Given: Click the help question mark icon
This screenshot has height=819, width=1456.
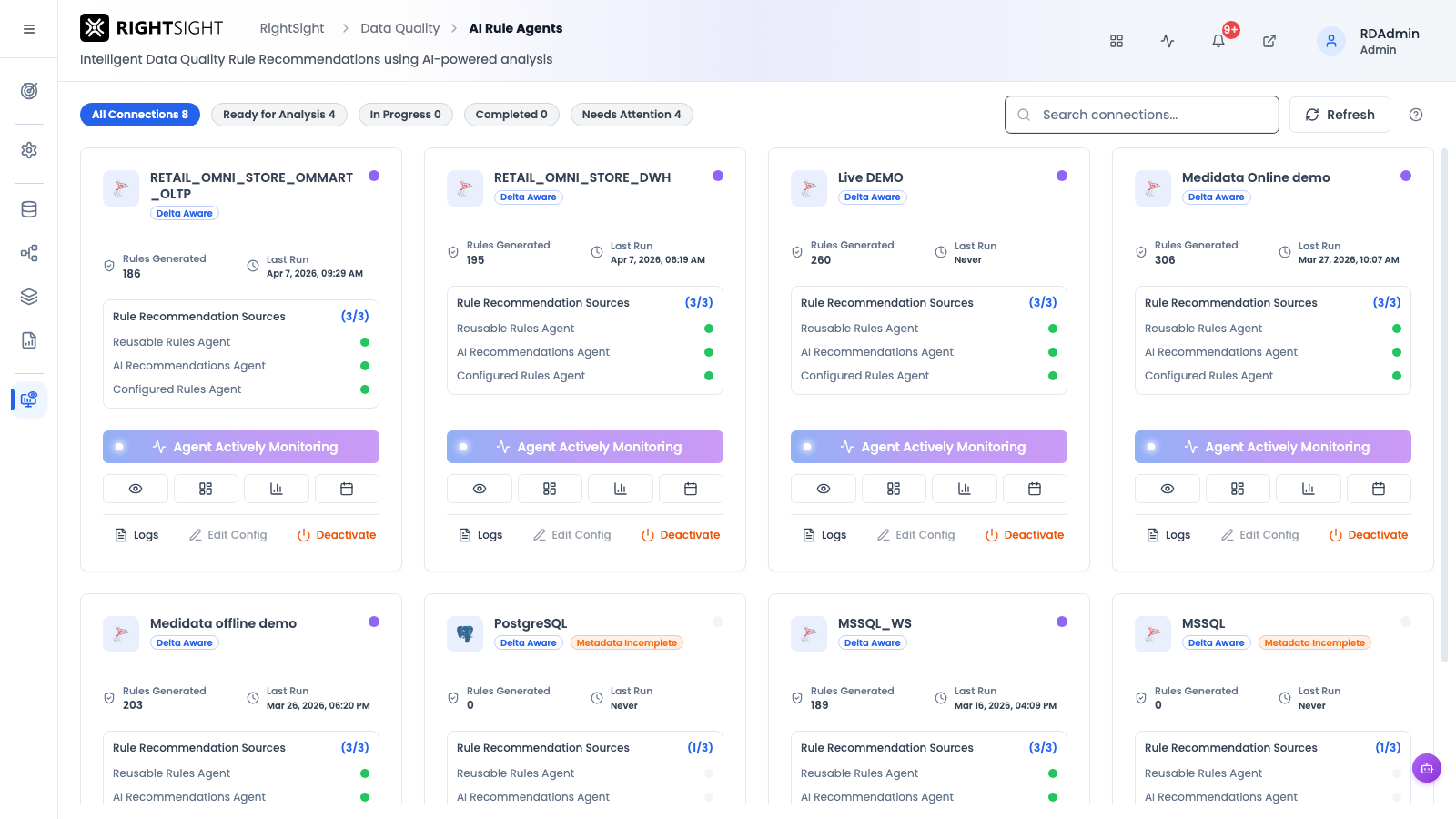Looking at the screenshot, I should click(x=1416, y=115).
